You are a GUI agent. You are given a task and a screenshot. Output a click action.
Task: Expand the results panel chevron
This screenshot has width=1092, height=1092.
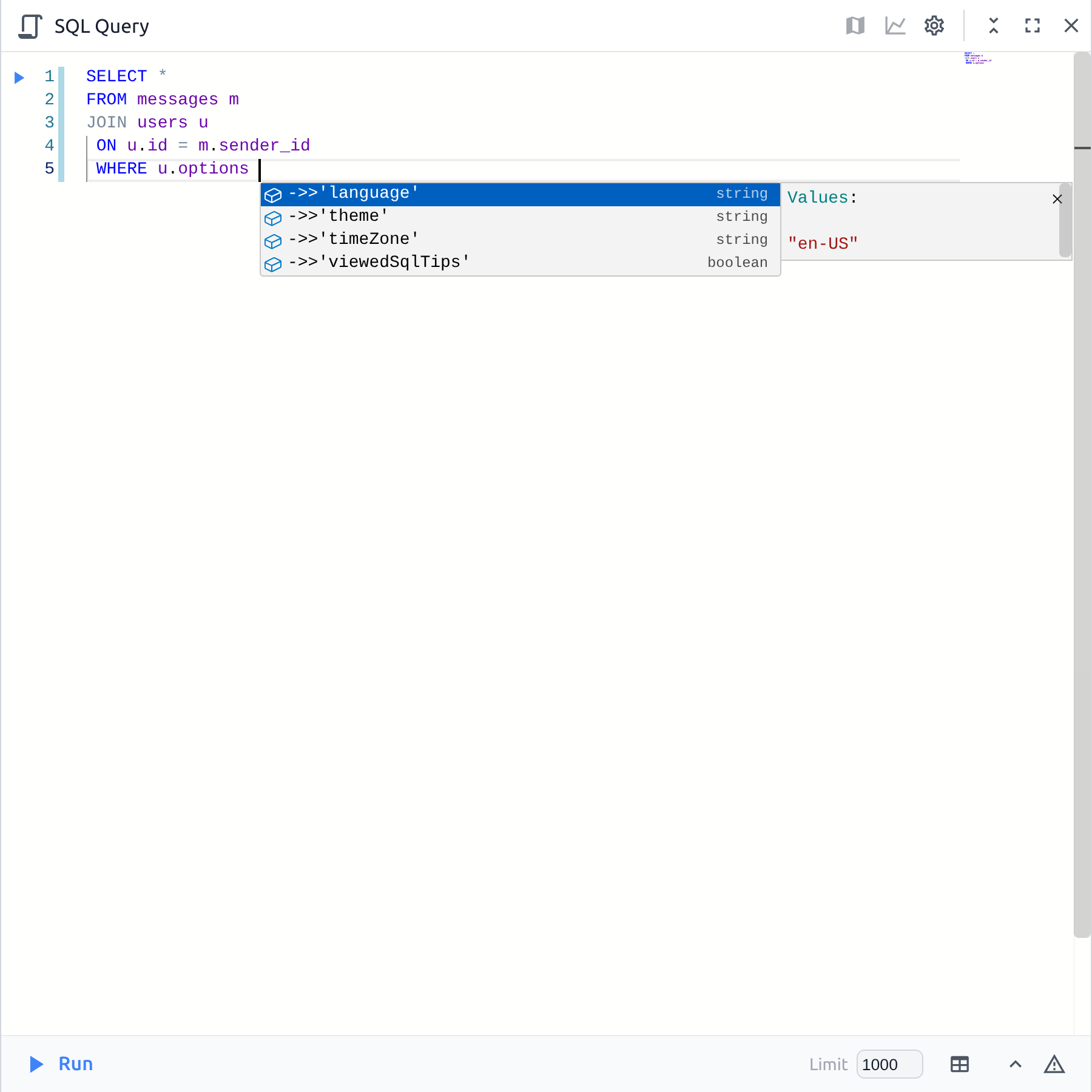(x=1016, y=1064)
